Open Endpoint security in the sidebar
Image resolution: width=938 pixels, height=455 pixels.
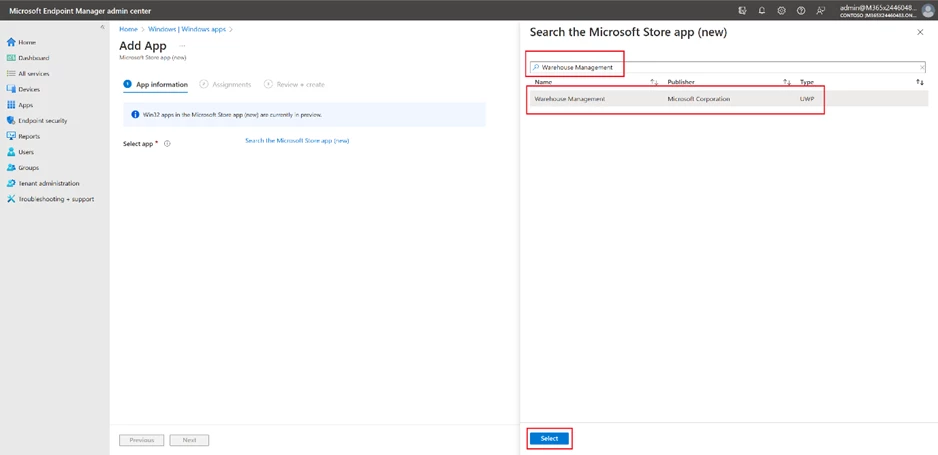click(37, 121)
